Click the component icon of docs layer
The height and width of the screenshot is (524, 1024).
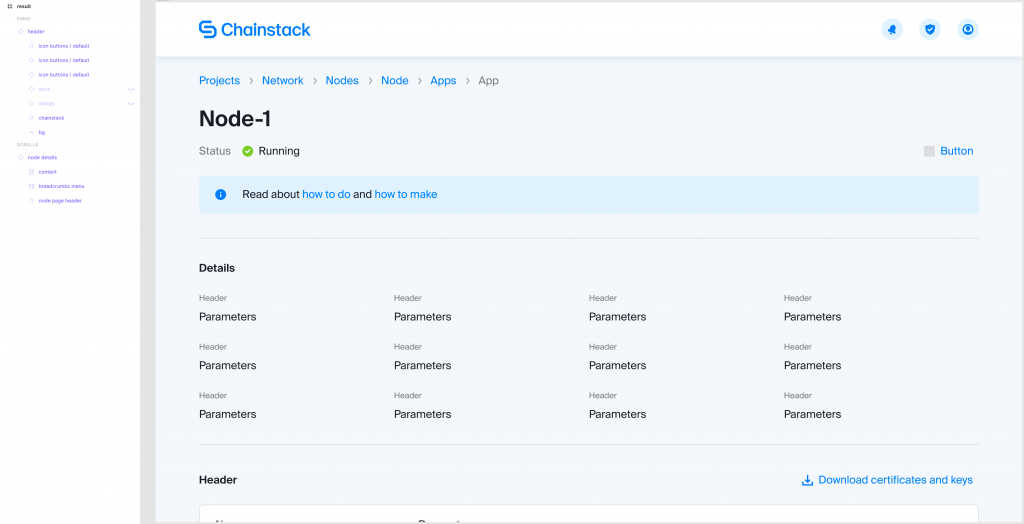31,89
